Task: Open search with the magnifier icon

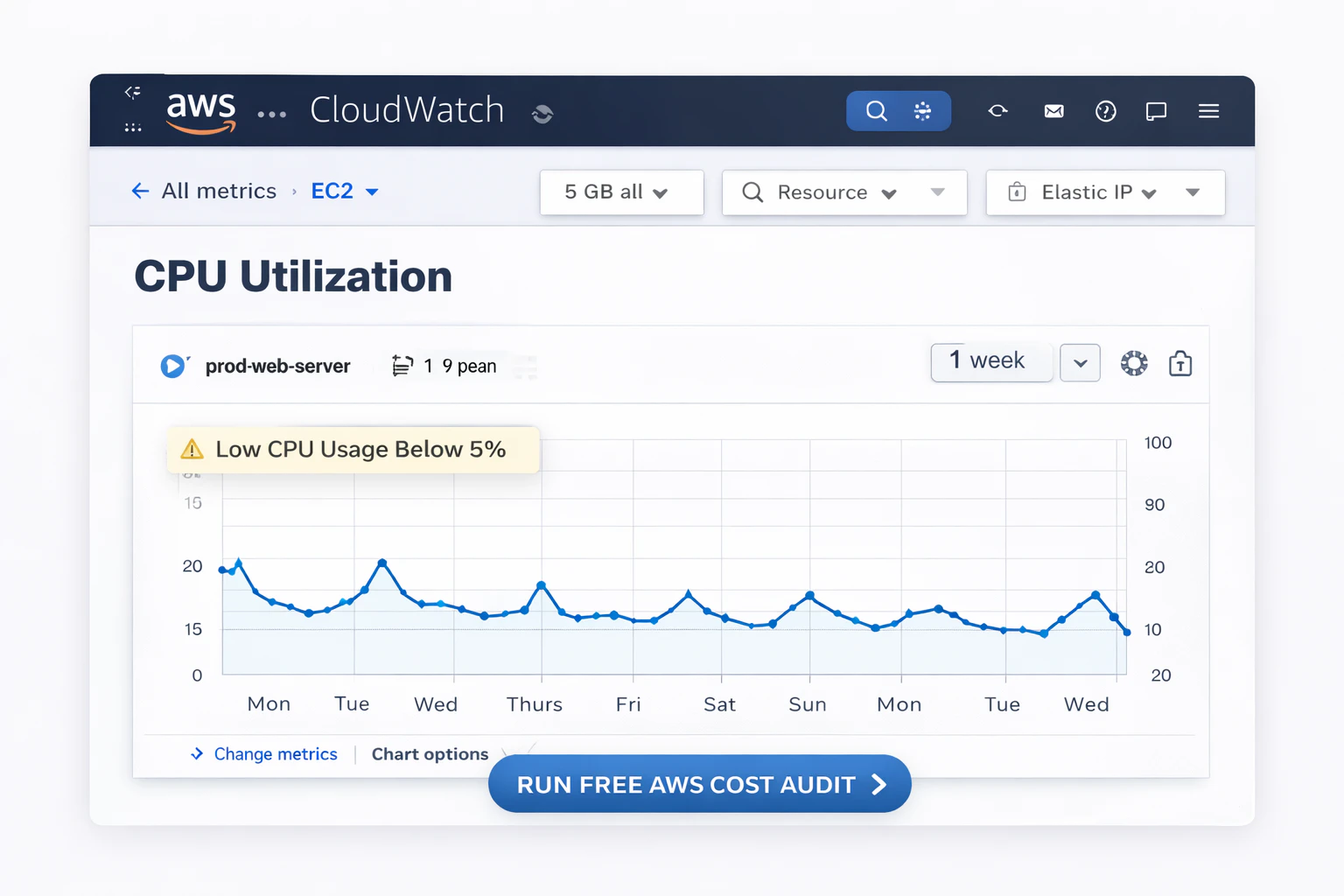Action: click(x=876, y=111)
